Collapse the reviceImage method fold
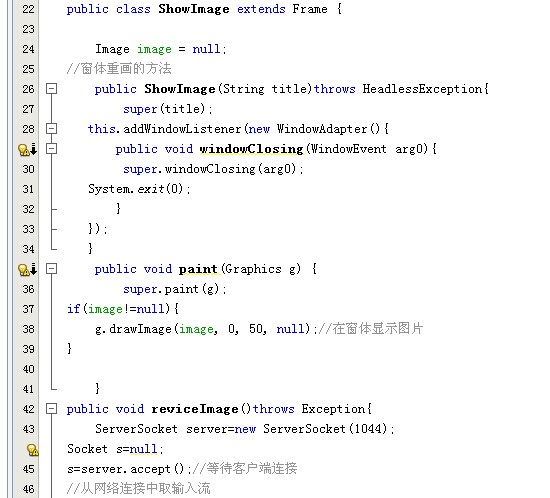 tap(51, 409)
